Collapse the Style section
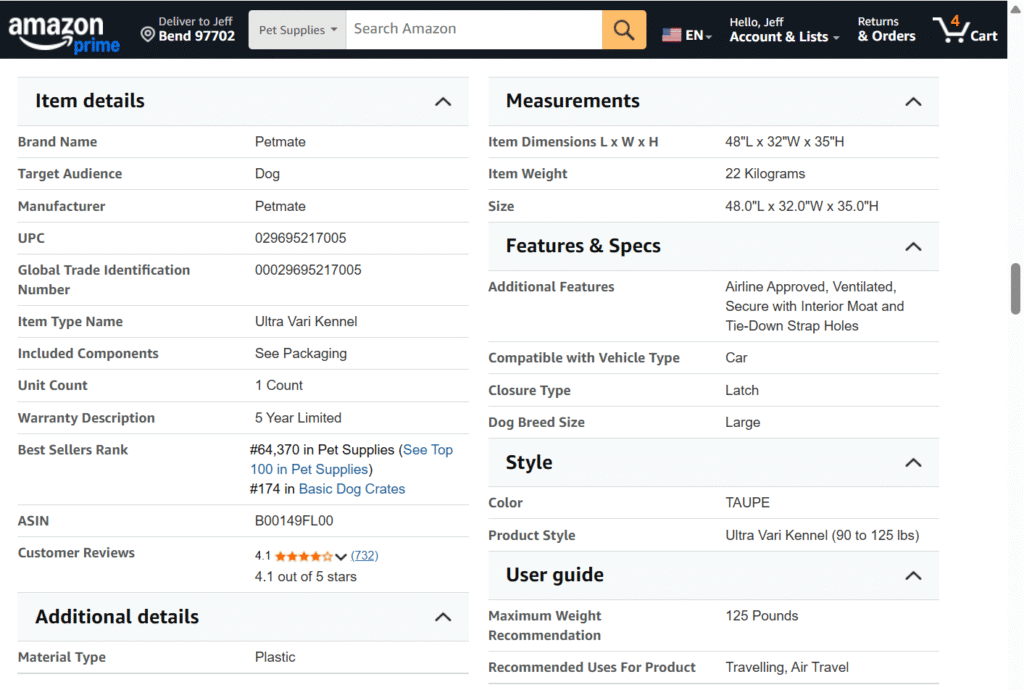Viewport: 1024px width, 690px height. click(x=912, y=462)
